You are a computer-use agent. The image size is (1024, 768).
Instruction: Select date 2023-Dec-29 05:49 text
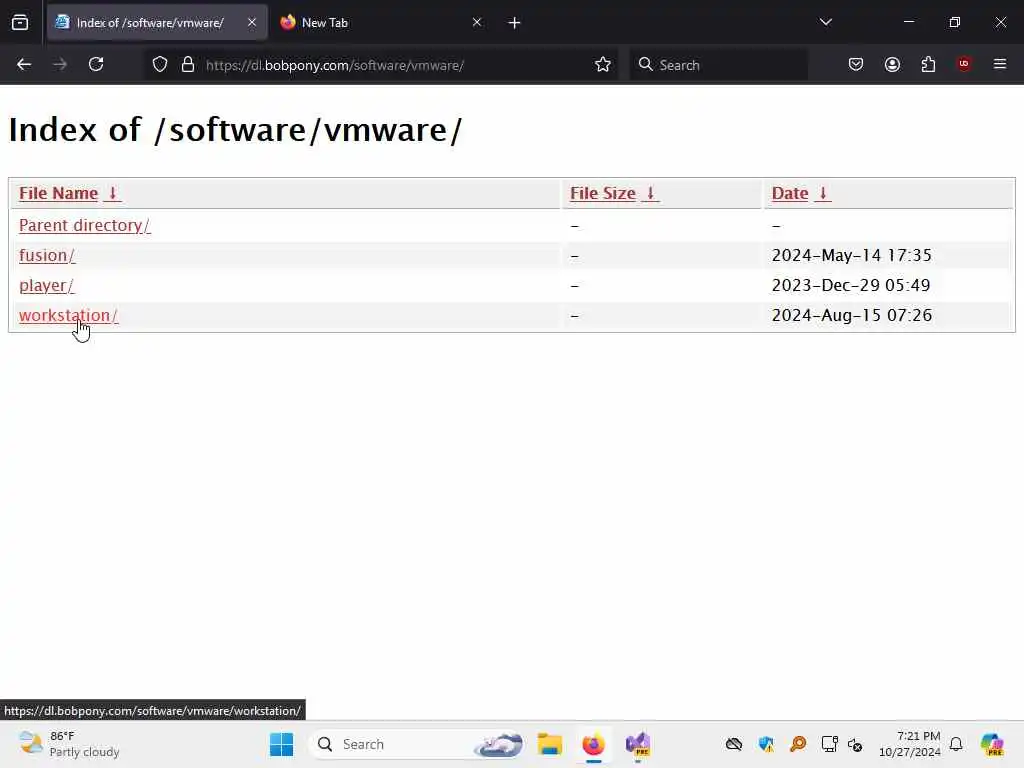(851, 285)
